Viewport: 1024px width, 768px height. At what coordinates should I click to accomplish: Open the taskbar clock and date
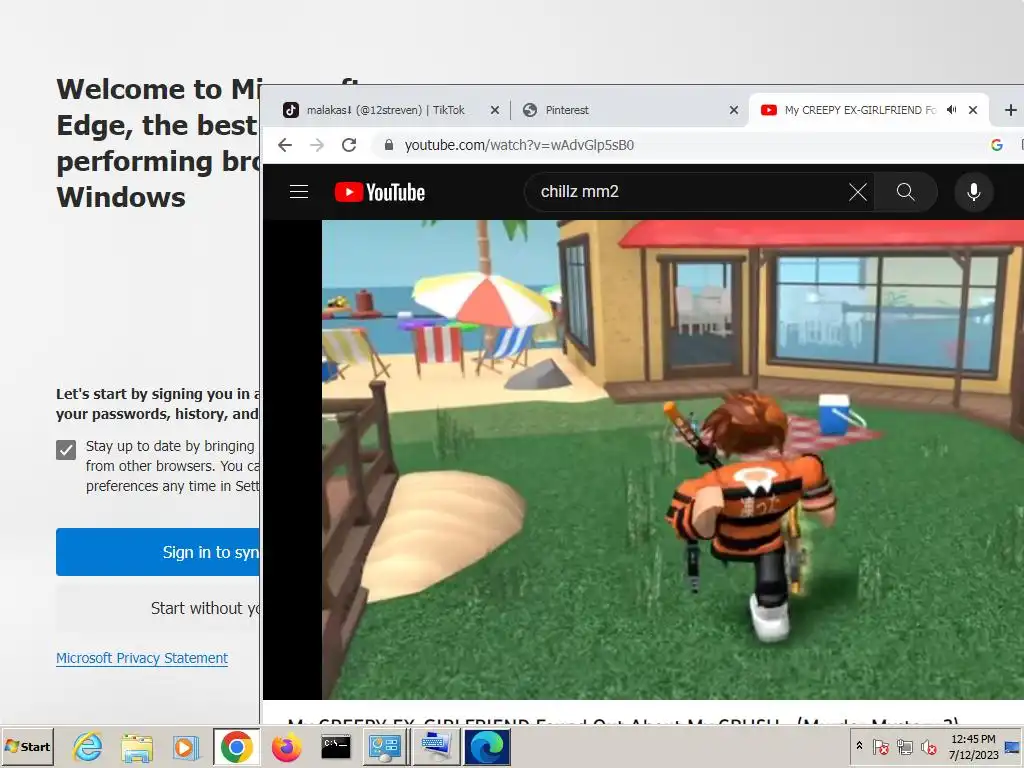click(x=973, y=747)
